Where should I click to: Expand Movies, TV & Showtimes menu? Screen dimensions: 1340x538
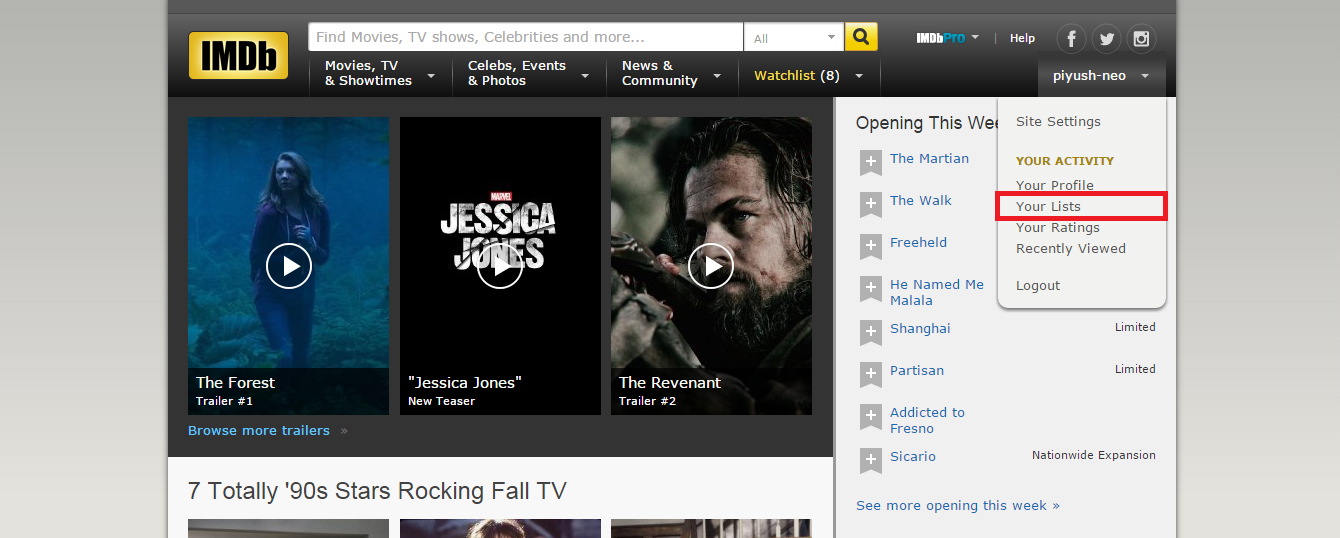click(x=380, y=74)
